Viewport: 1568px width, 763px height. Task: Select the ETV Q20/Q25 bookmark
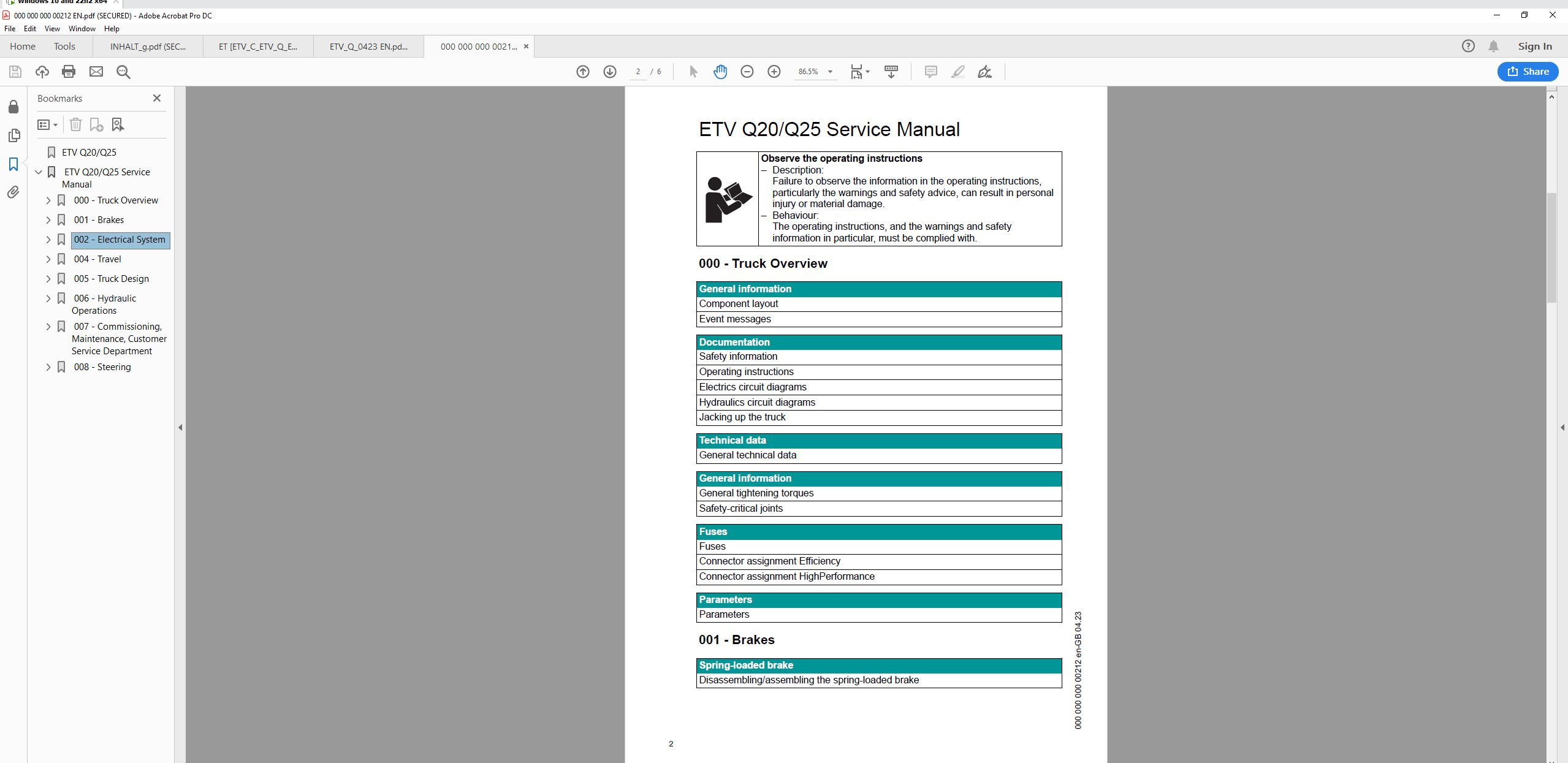pyautogui.click(x=89, y=153)
